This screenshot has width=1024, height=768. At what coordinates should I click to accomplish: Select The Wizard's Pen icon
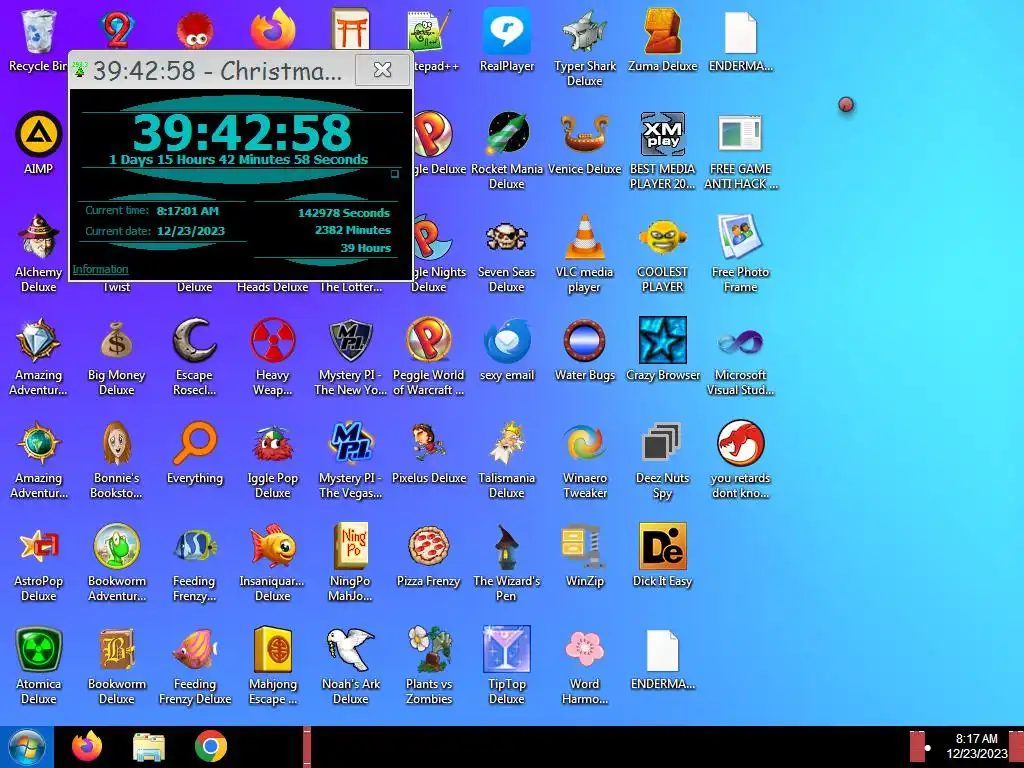(507, 546)
